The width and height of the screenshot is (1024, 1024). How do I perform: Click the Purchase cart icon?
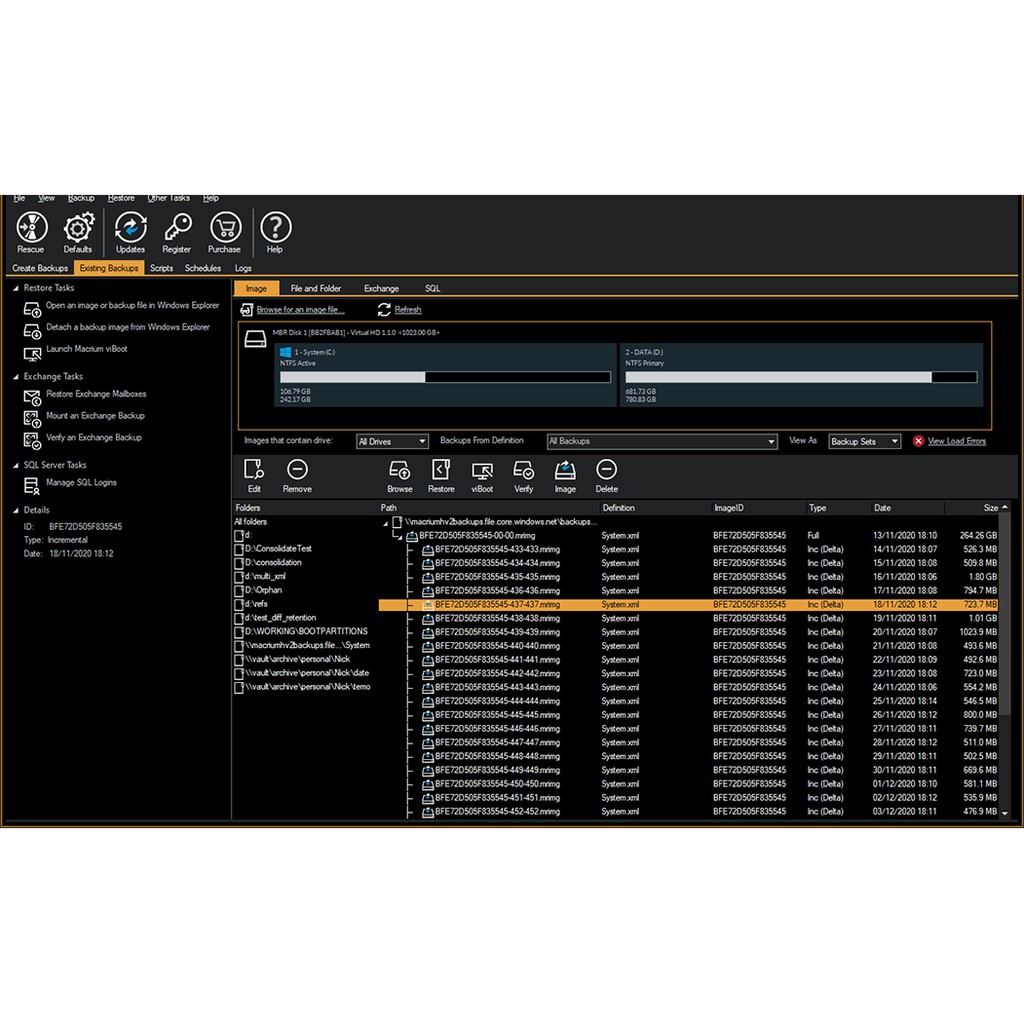(x=224, y=232)
